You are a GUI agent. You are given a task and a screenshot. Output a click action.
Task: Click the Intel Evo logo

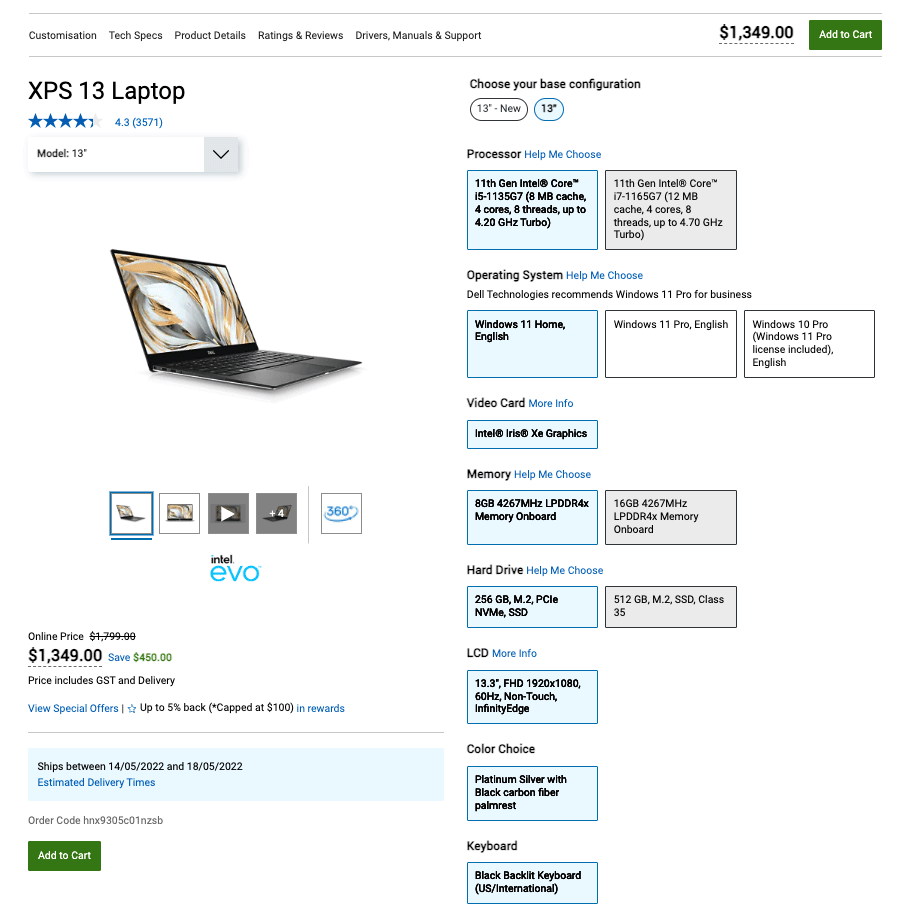click(x=235, y=569)
